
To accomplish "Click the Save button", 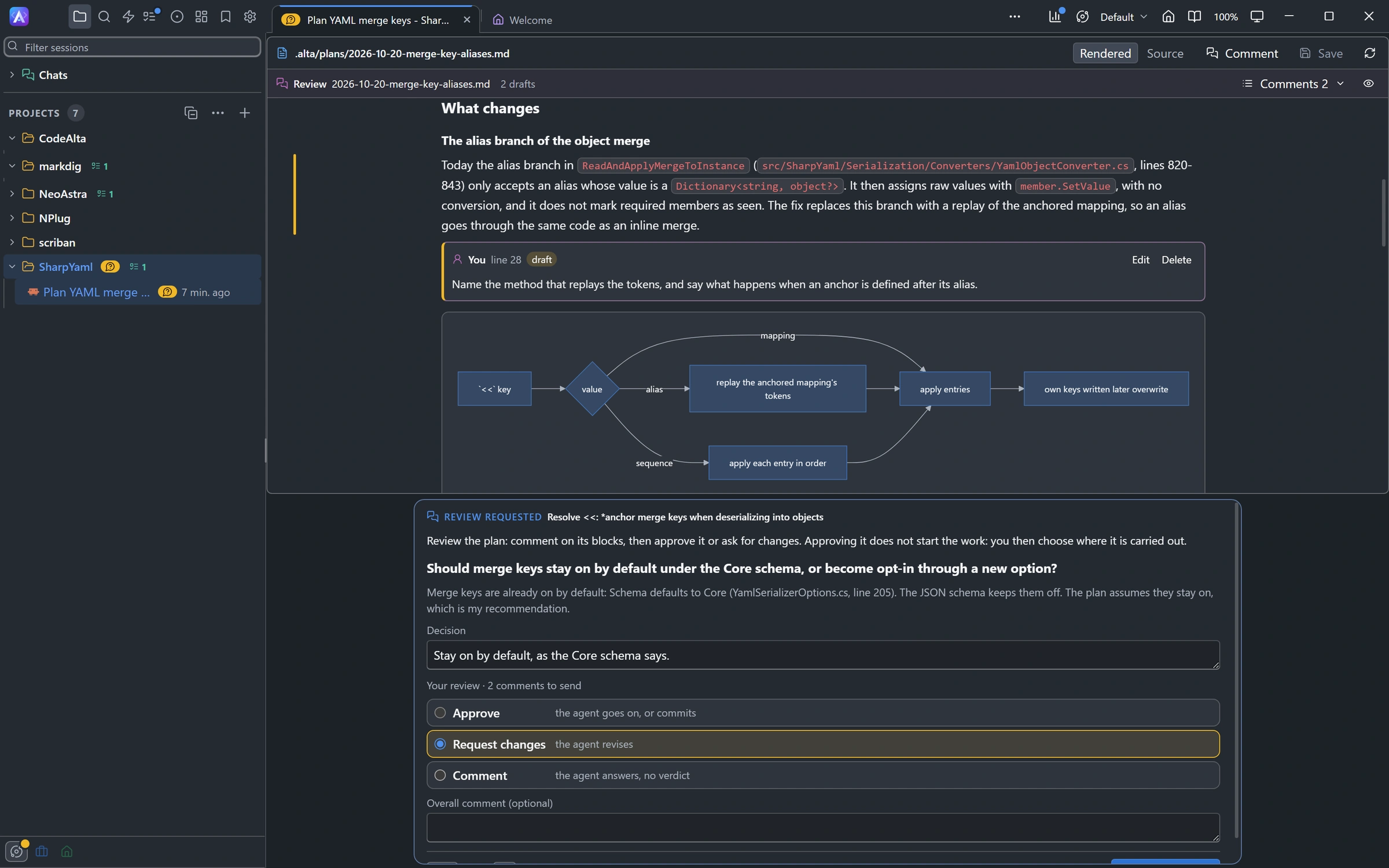I will [x=1321, y=53].
